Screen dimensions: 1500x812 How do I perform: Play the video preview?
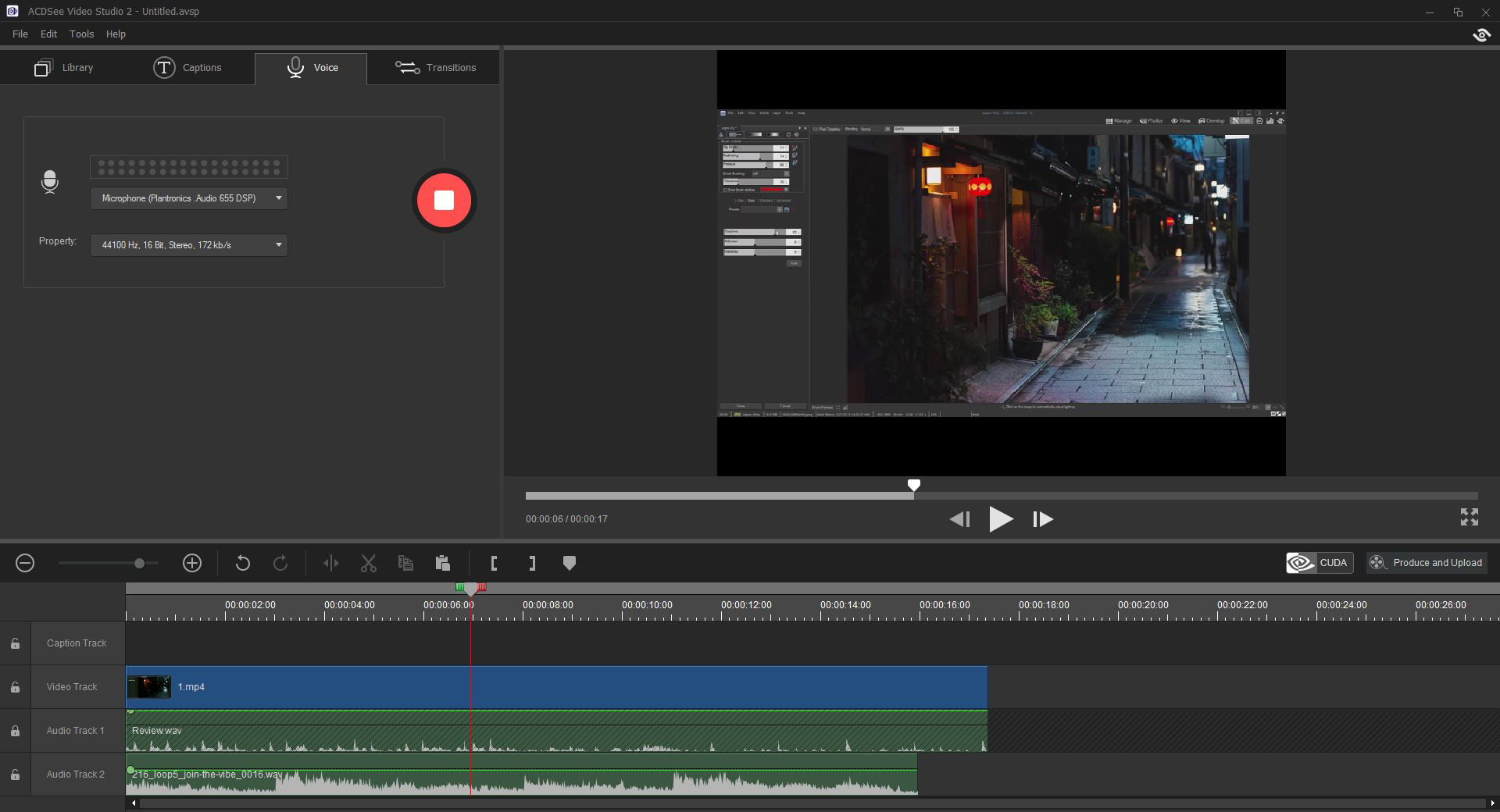click(x=1001, y=519)
